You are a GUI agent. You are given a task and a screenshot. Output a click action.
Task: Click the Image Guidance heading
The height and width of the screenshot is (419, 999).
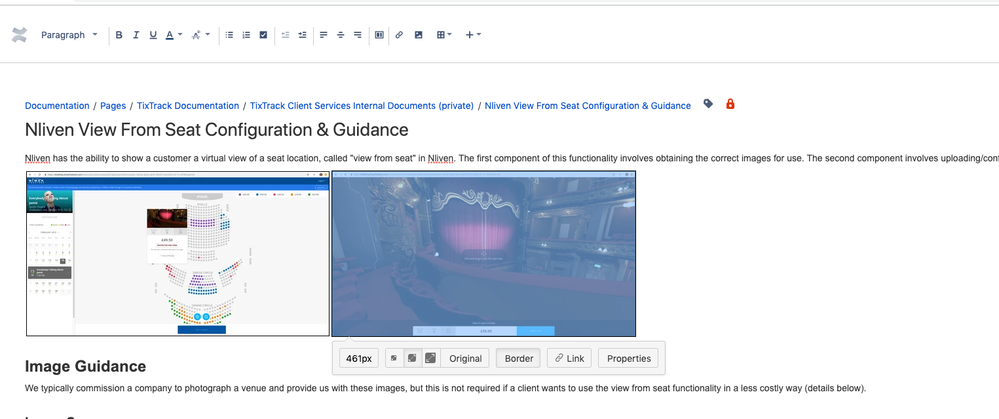click(x=85, y=366)
